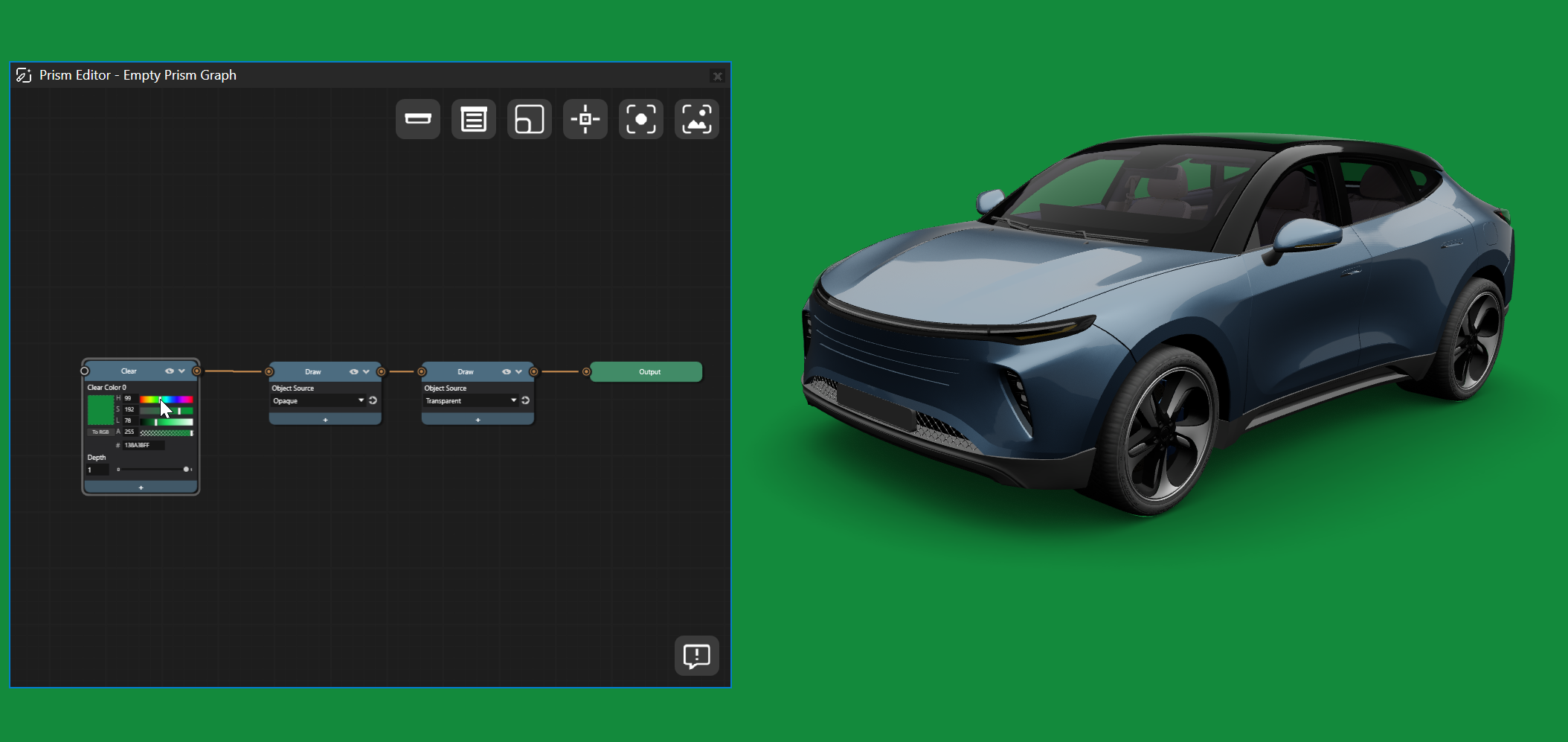Click the Depth slider track
Viewport: 1568px width, 742px height.
coord(153,470)
